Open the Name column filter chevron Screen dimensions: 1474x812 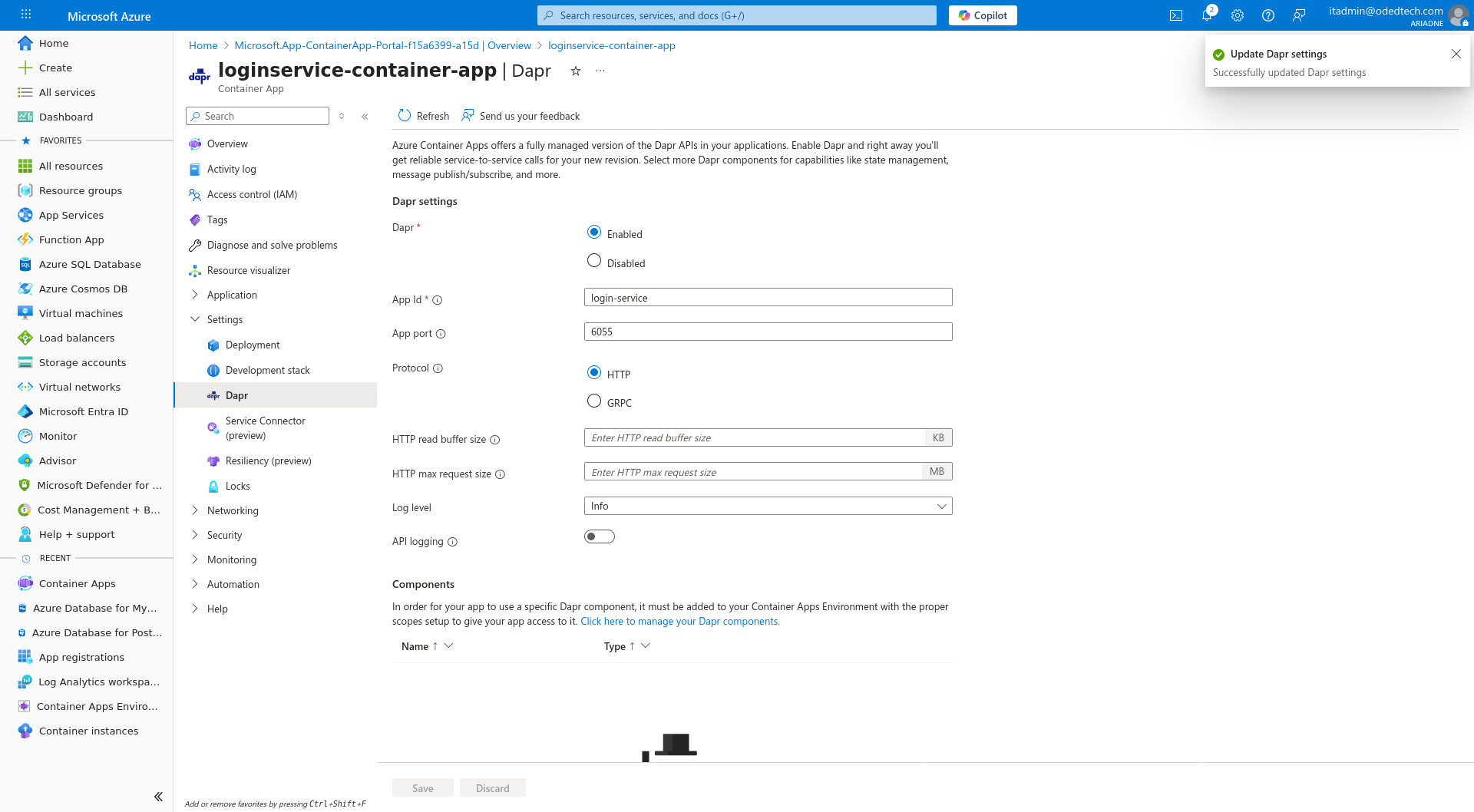pyautogui.click(x=449, y=646)
